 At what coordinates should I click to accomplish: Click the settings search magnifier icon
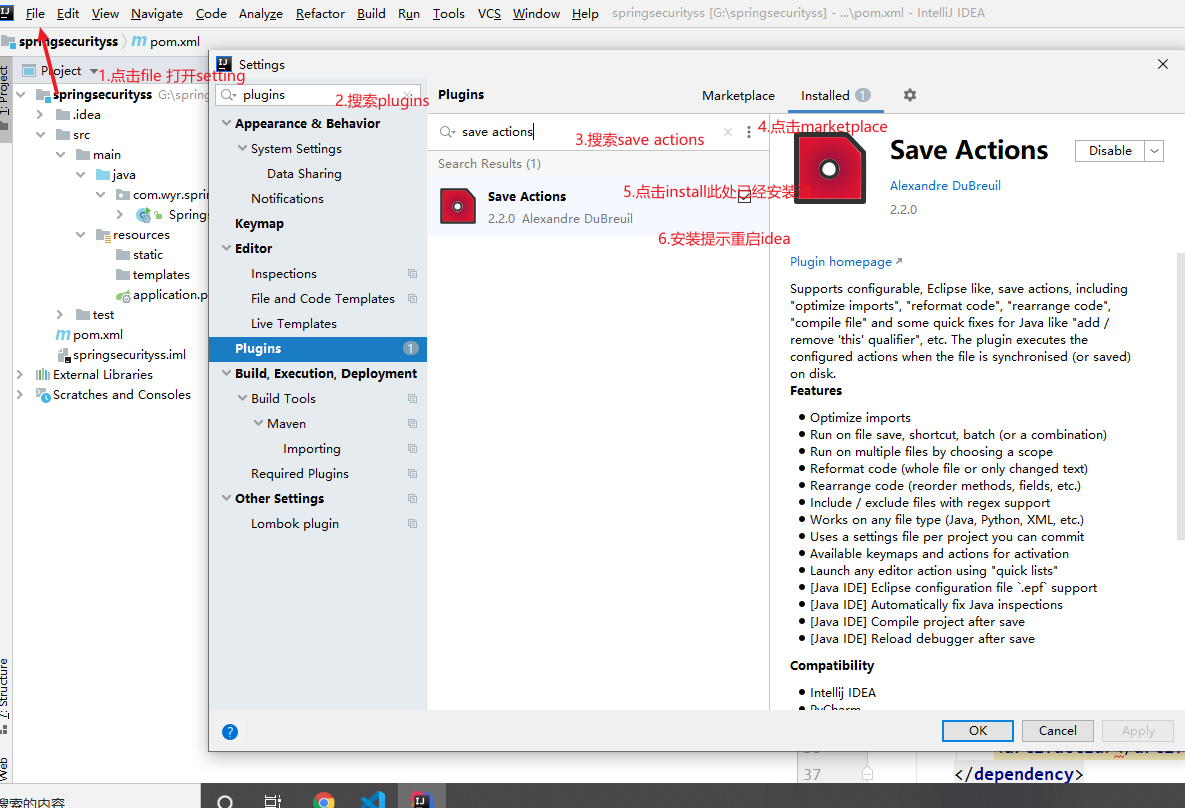[229, 95]
